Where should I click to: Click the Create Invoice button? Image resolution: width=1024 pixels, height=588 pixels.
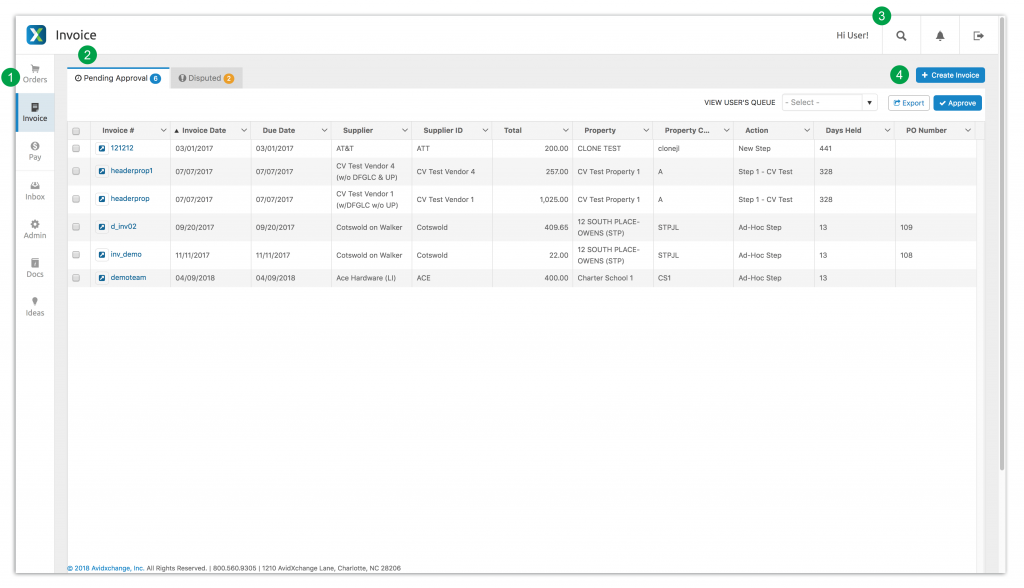click(950, 75)
